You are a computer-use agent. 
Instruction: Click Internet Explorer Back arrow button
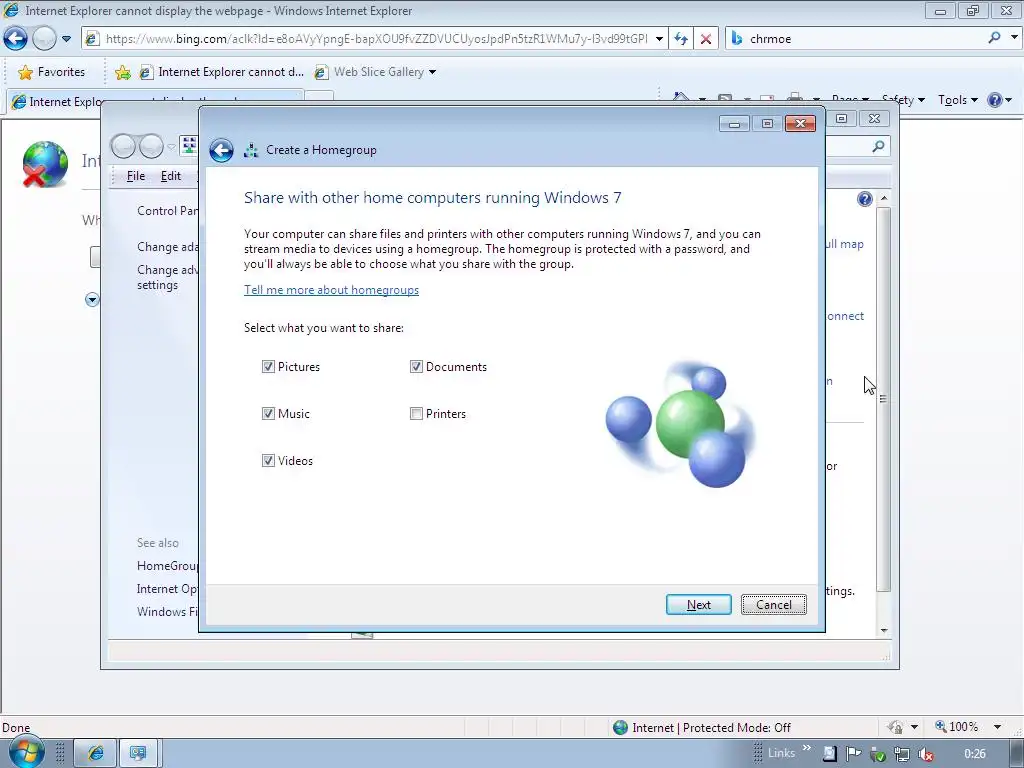pos(15,39)
